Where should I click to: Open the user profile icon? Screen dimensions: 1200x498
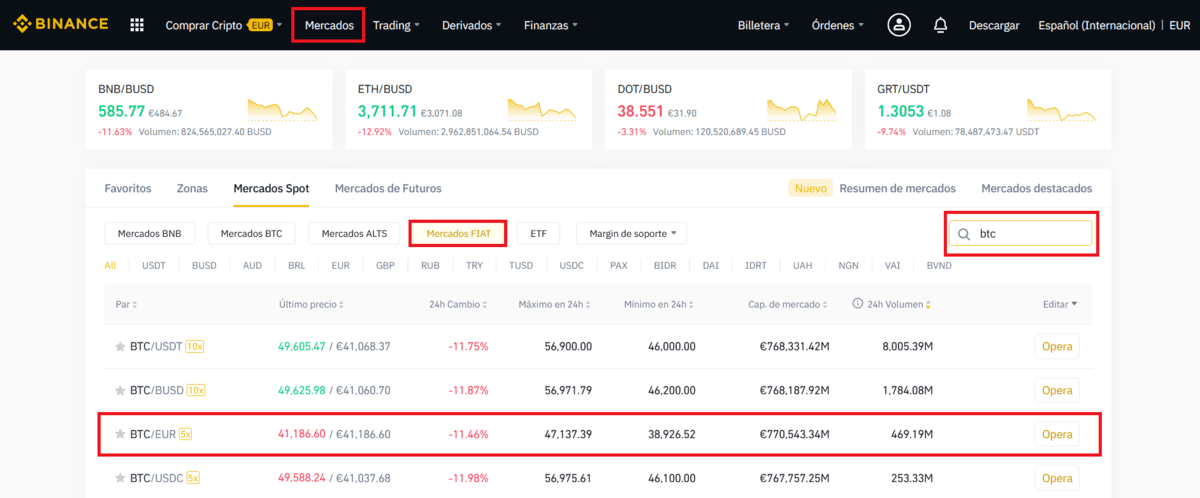(x=899, y=25)
